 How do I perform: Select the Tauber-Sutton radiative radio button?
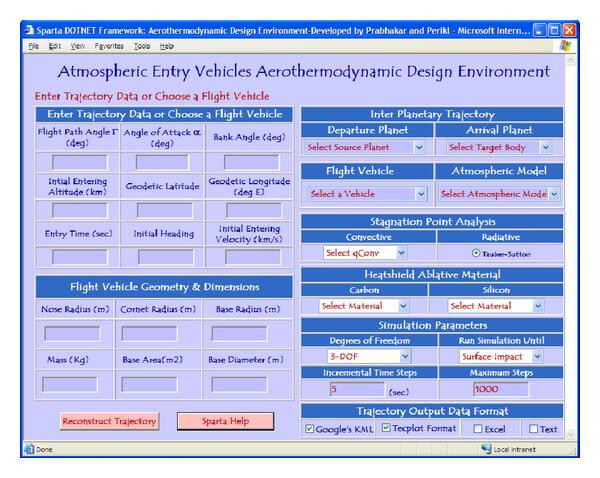476,253
